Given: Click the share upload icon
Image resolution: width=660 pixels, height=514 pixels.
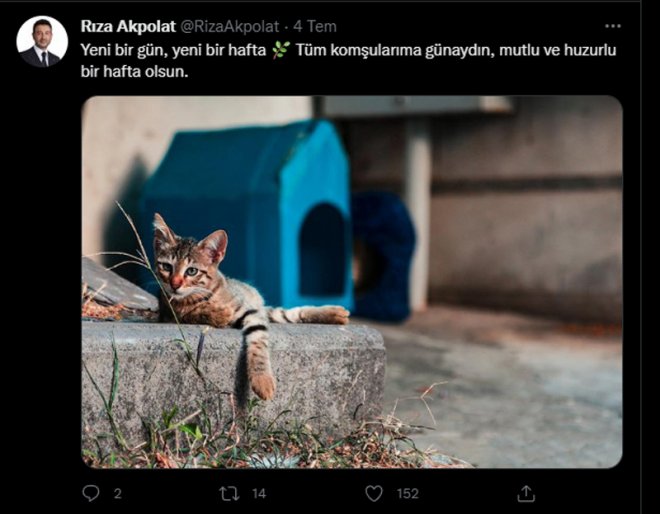Looking at the screenshot, I should pyautogui.click(x=526, y=493).
